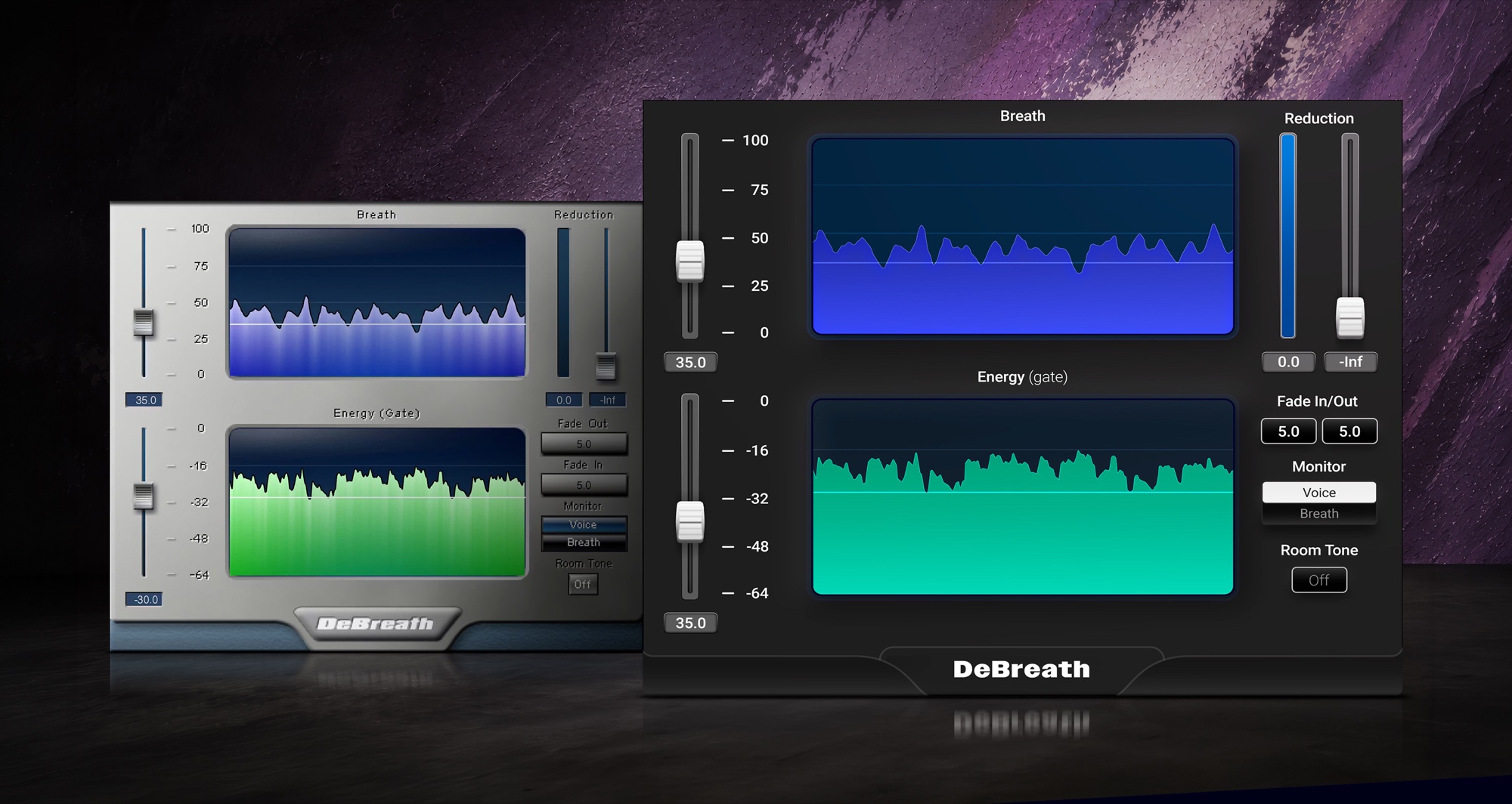This screenshot has height=804, width=1512.
Task: Click the "Reduction" heading in silver DeBreath
Action: tap(584, 215)
